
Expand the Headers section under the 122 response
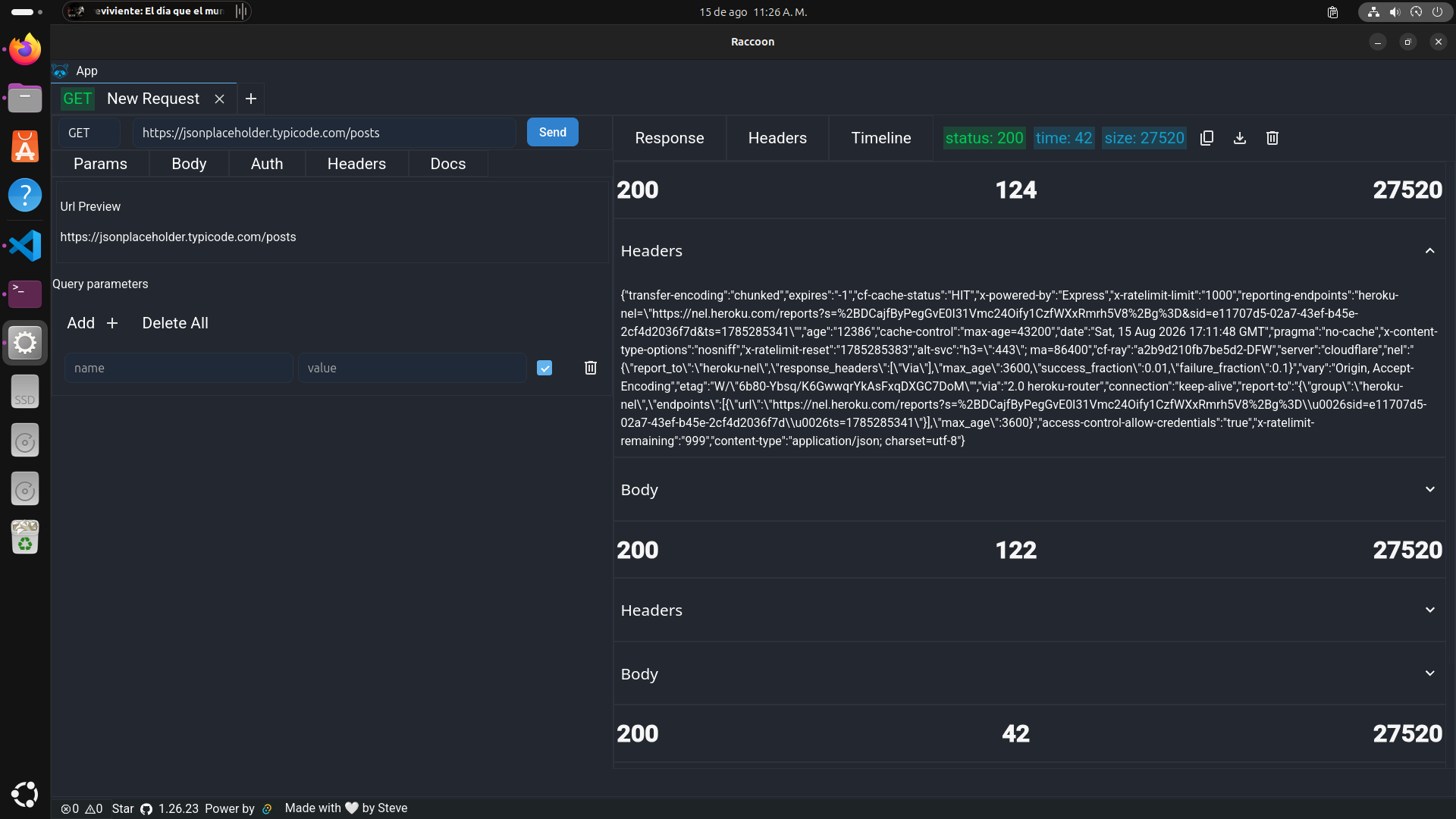click(1029, 610)
